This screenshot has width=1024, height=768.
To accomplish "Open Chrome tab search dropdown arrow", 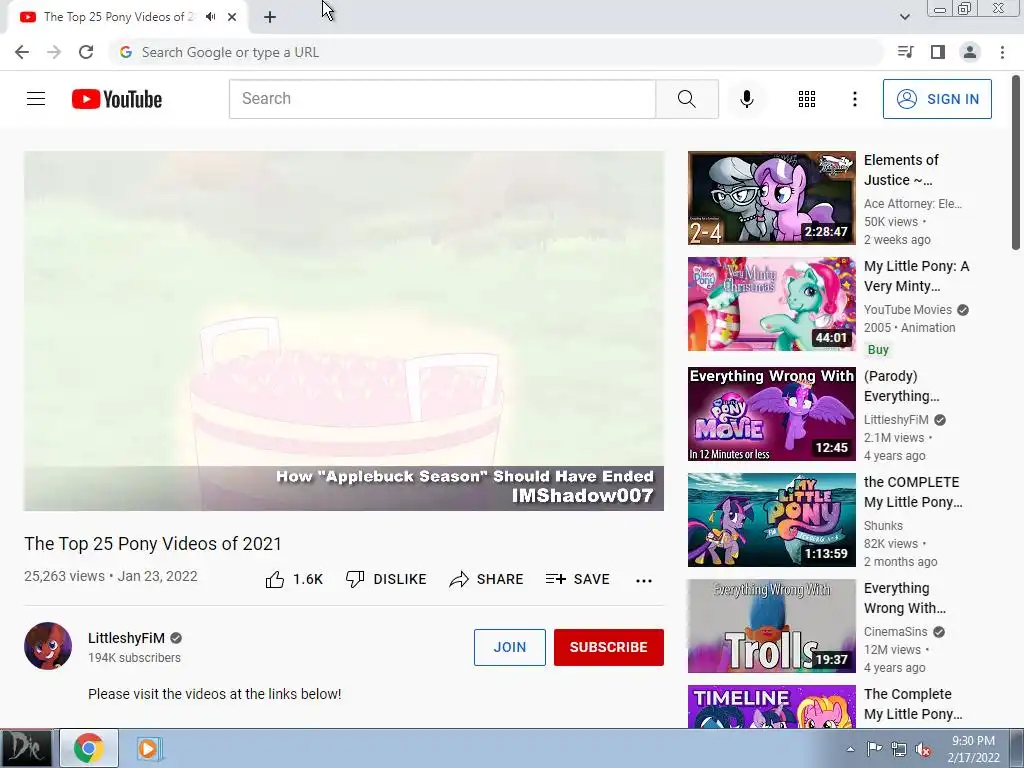I will click(x=904, y=17).
